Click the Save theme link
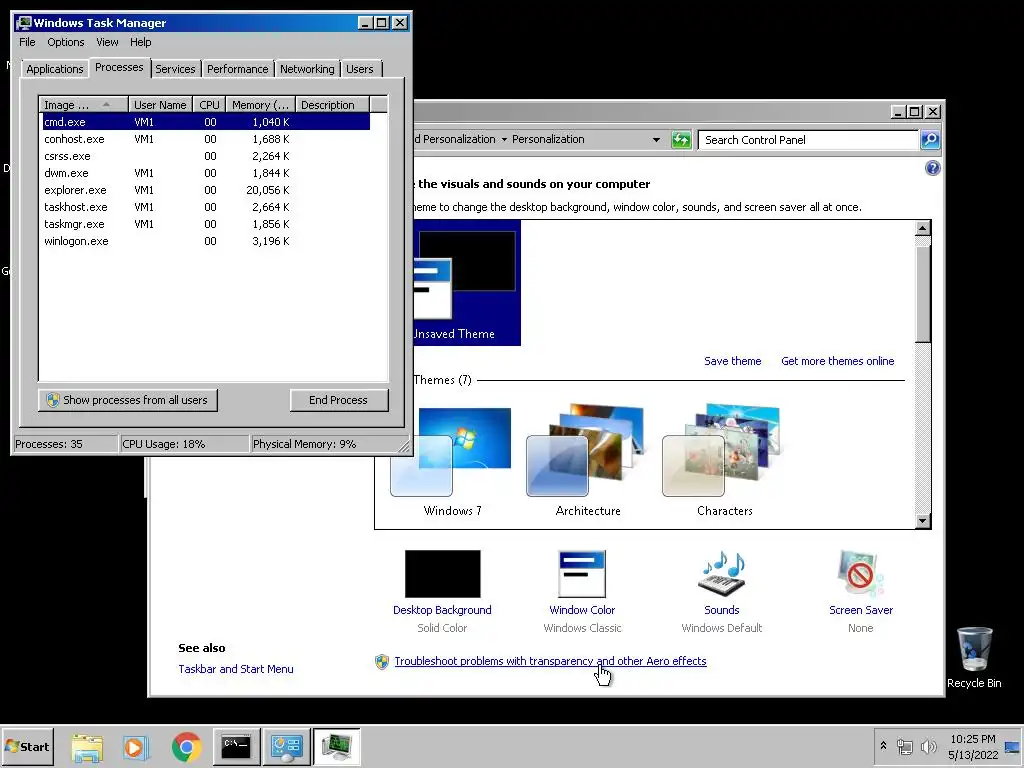The width and height of the screenshot is (1024, 768). (733, 361)
